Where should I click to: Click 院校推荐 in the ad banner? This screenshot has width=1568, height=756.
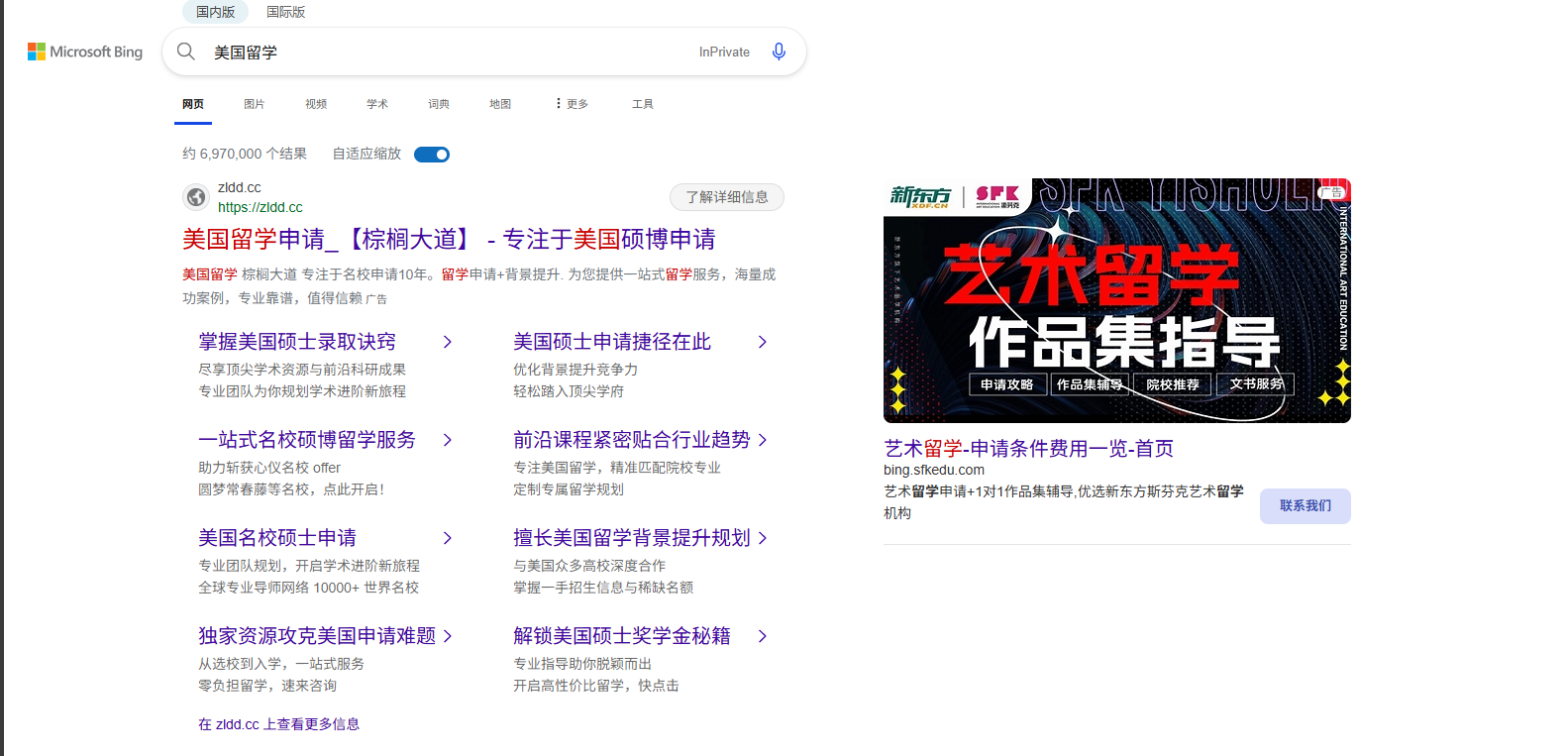1173,384
